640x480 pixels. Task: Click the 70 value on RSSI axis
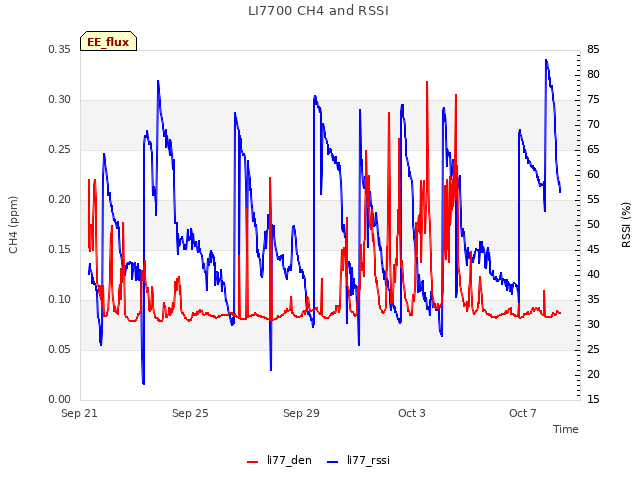click(x=593, y=124)
